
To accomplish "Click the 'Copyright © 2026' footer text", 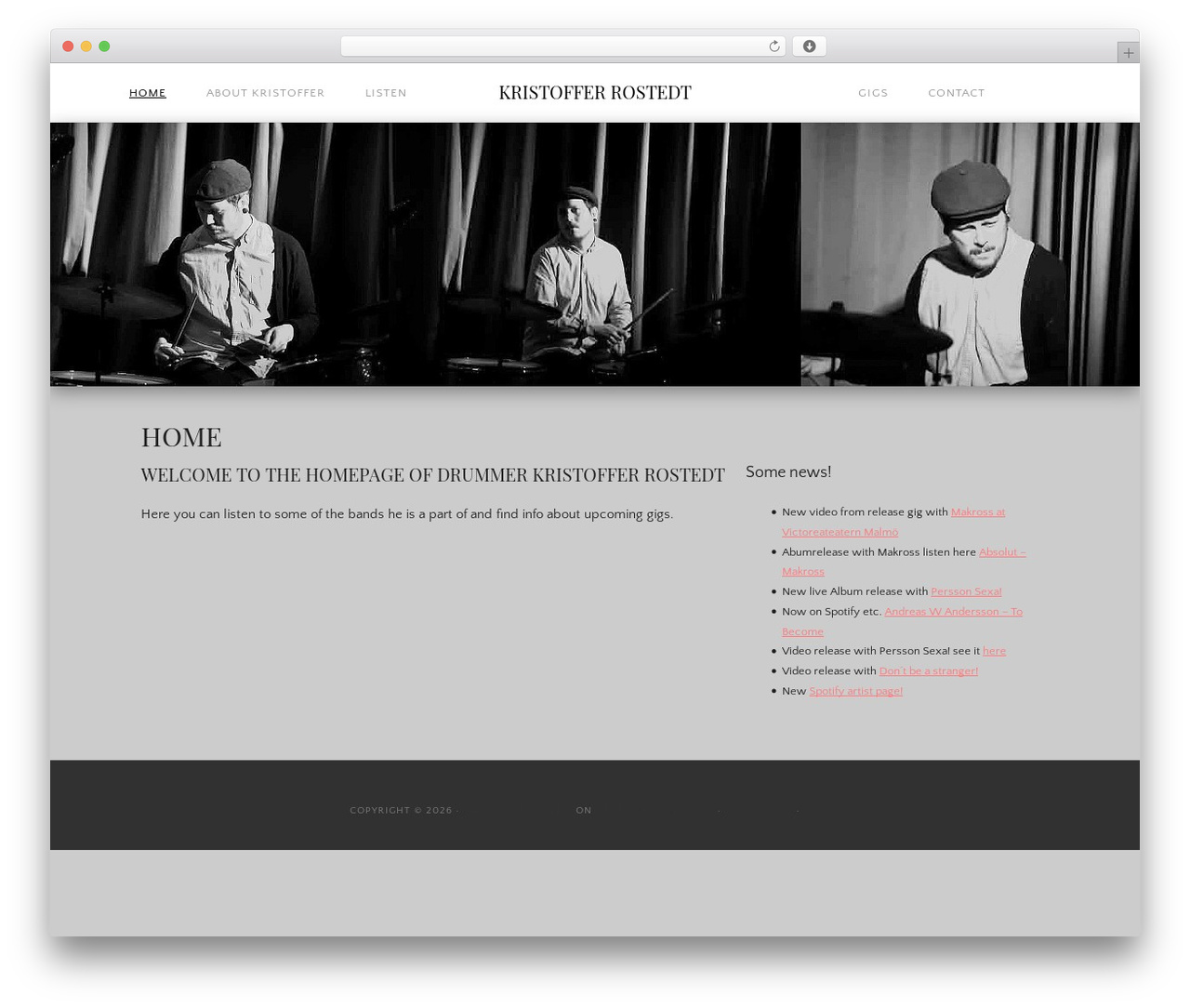I will pyautogui.click(x=402, y=811).
